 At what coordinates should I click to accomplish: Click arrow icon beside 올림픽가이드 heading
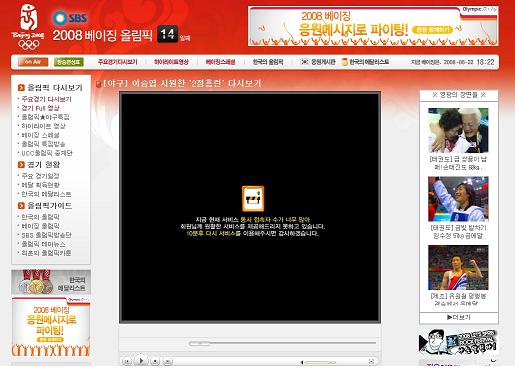point(21,206)
